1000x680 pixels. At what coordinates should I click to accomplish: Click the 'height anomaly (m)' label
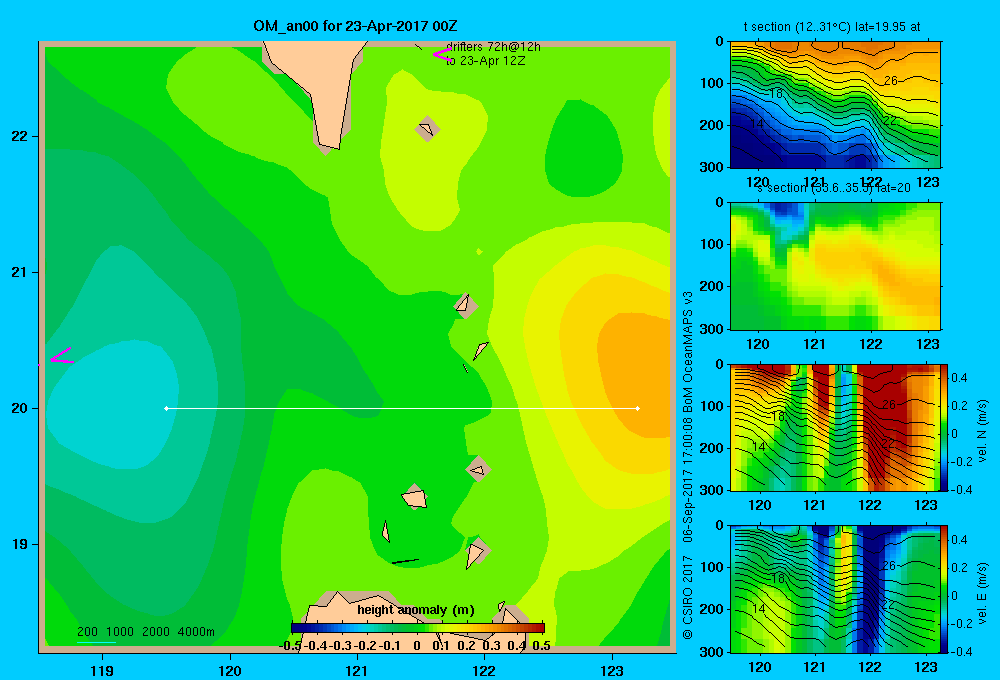click(x=416, y=610)
